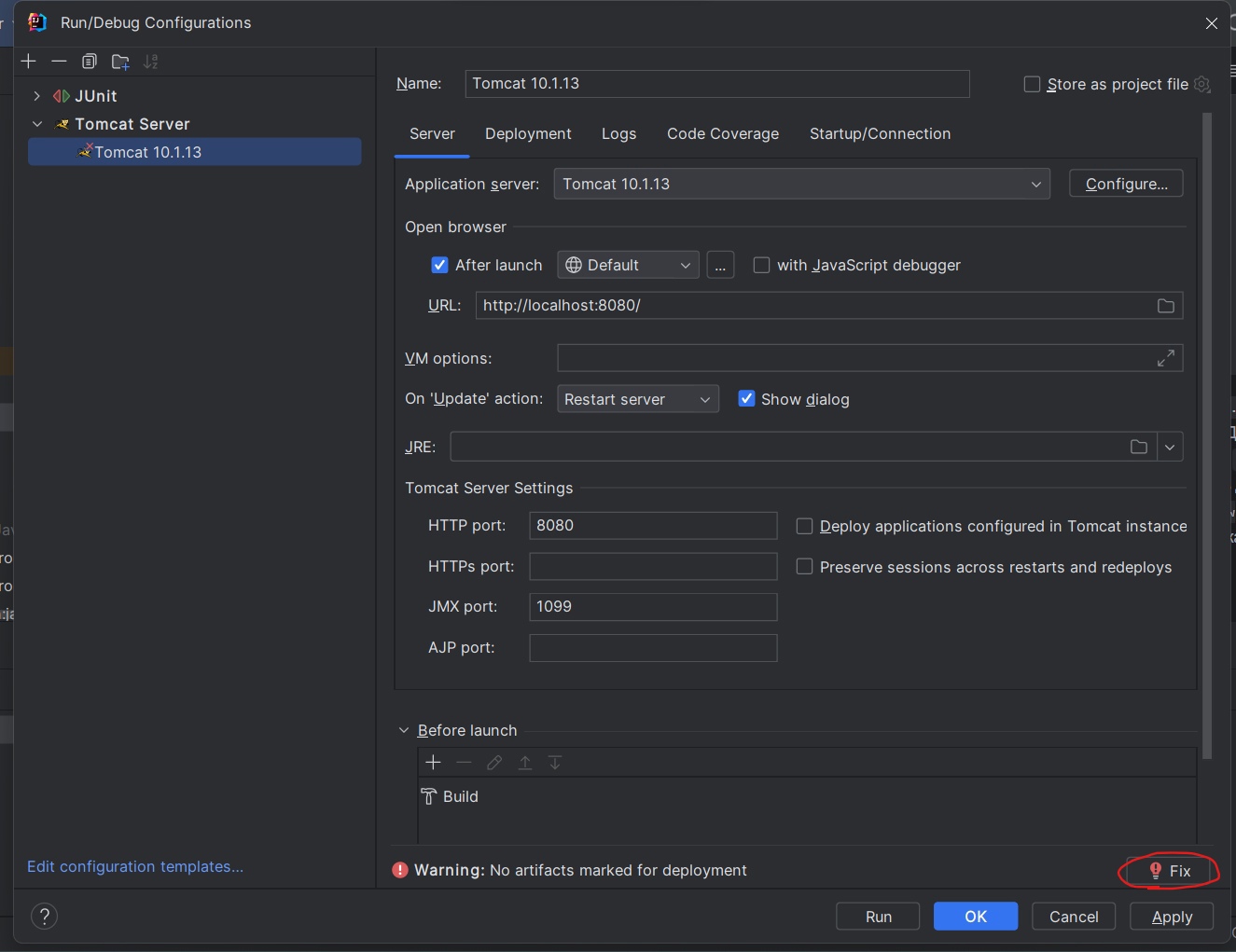The image size is (1236, 952).
Task: Click the Configure... button
Action: tap(1126, 184)
